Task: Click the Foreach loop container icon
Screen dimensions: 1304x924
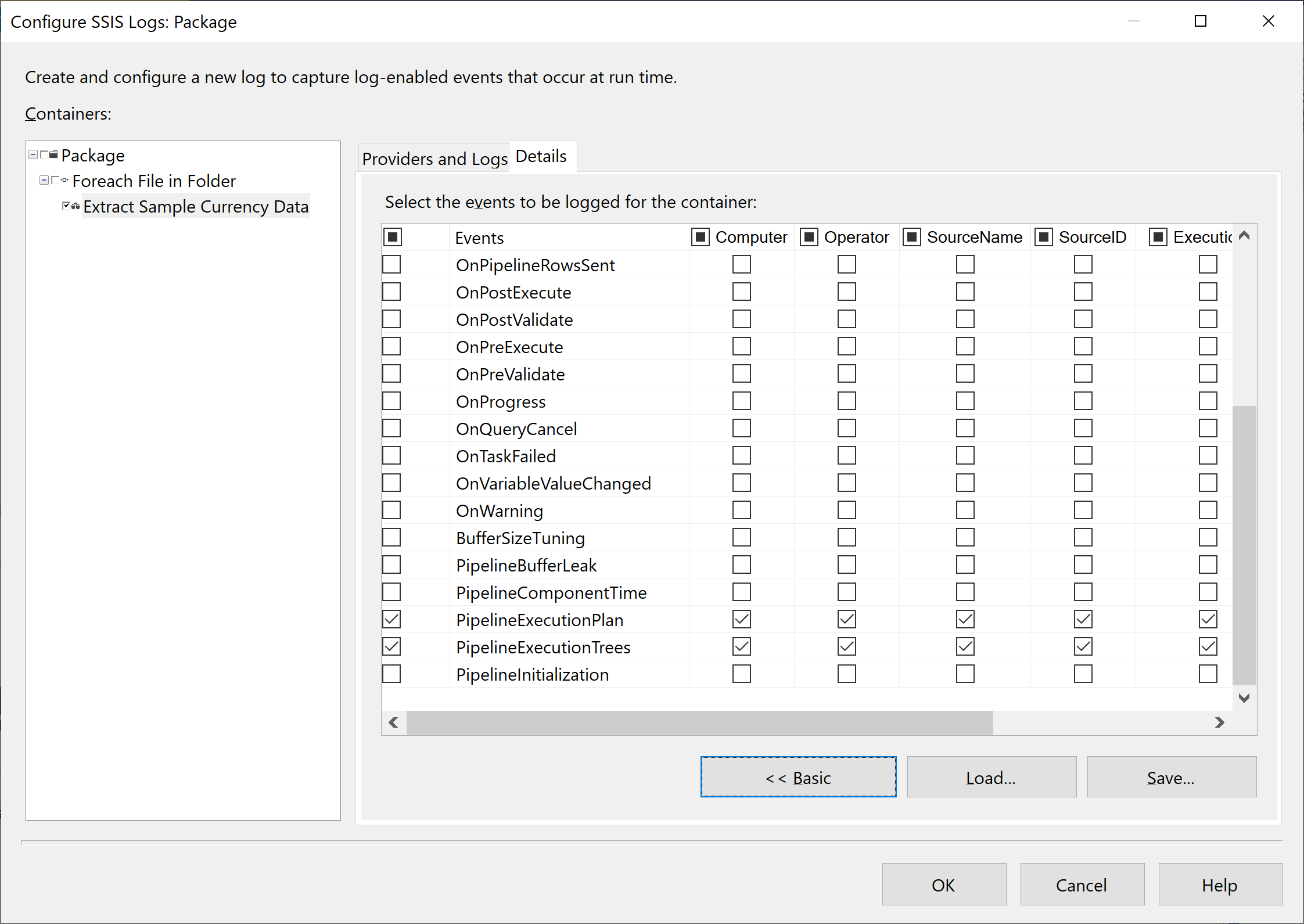Action: (64, 180)
